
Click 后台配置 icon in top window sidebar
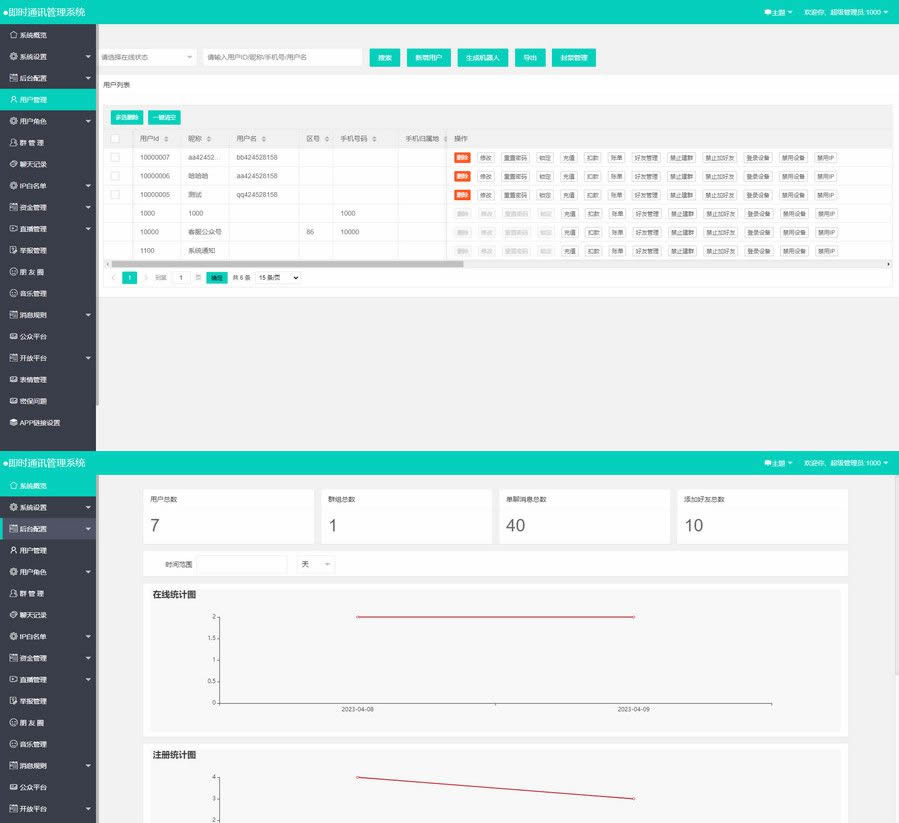tap(14, 78)
